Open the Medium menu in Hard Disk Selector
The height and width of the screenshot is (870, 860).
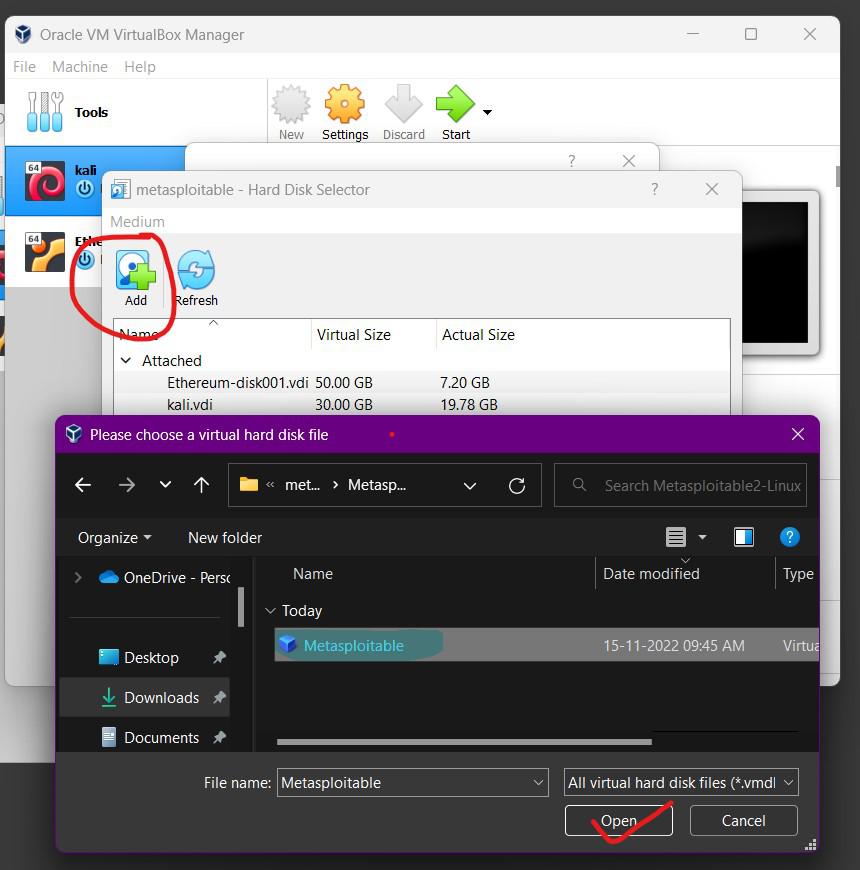click(137, 221)
